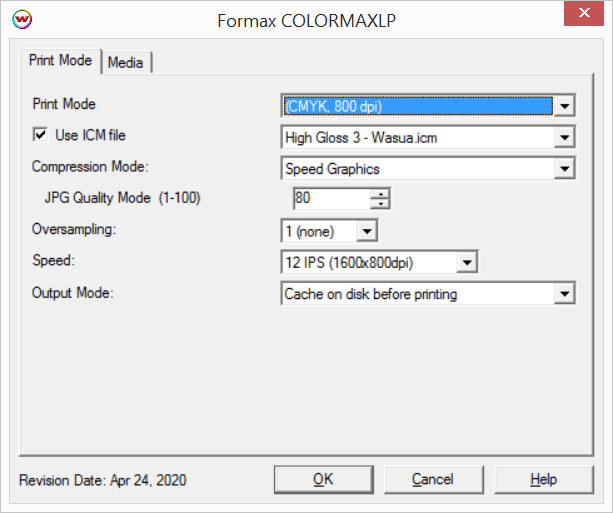Select the Print Mode tab
This screenshot has width=613, height=513.
[60, 61]
